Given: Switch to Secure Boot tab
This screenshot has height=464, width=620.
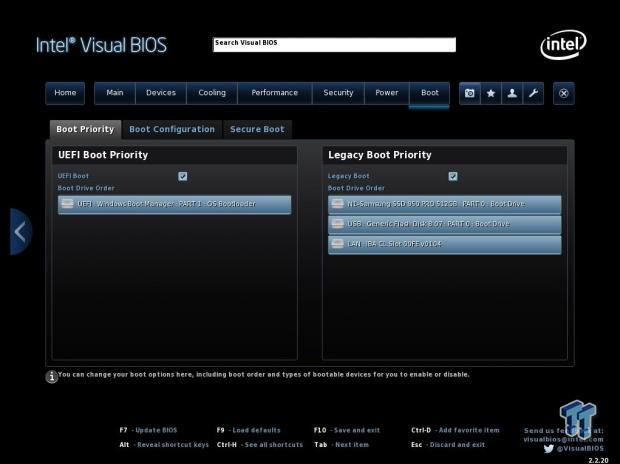Looking at the screenshot, I should [x=257, y=129].
